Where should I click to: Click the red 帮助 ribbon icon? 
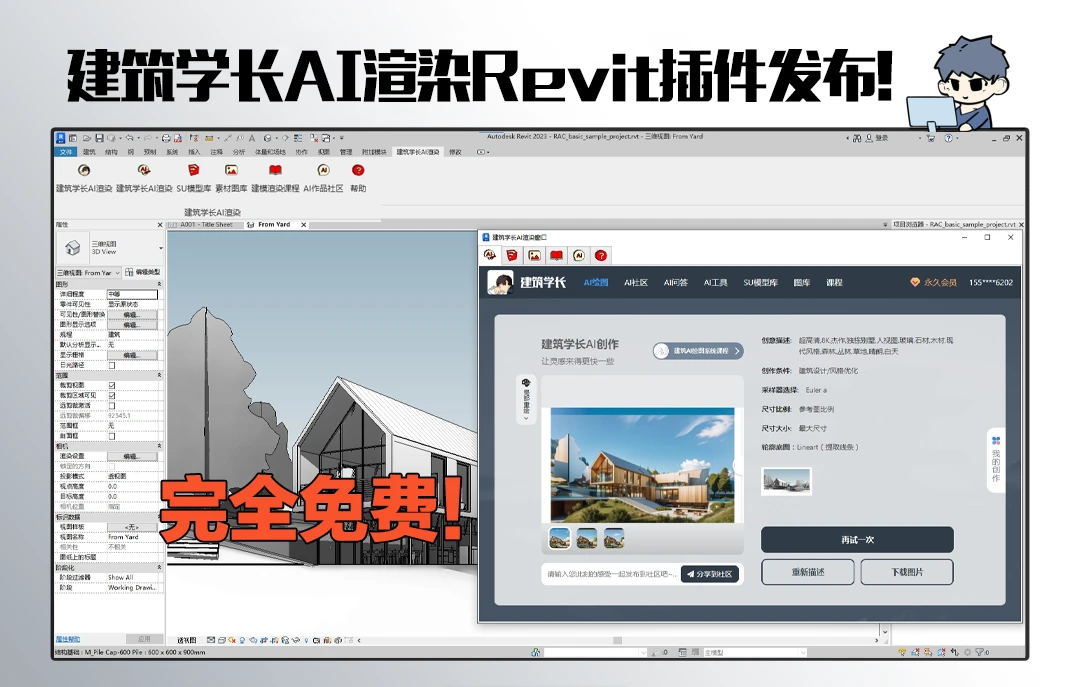click(x=358, y=170)
